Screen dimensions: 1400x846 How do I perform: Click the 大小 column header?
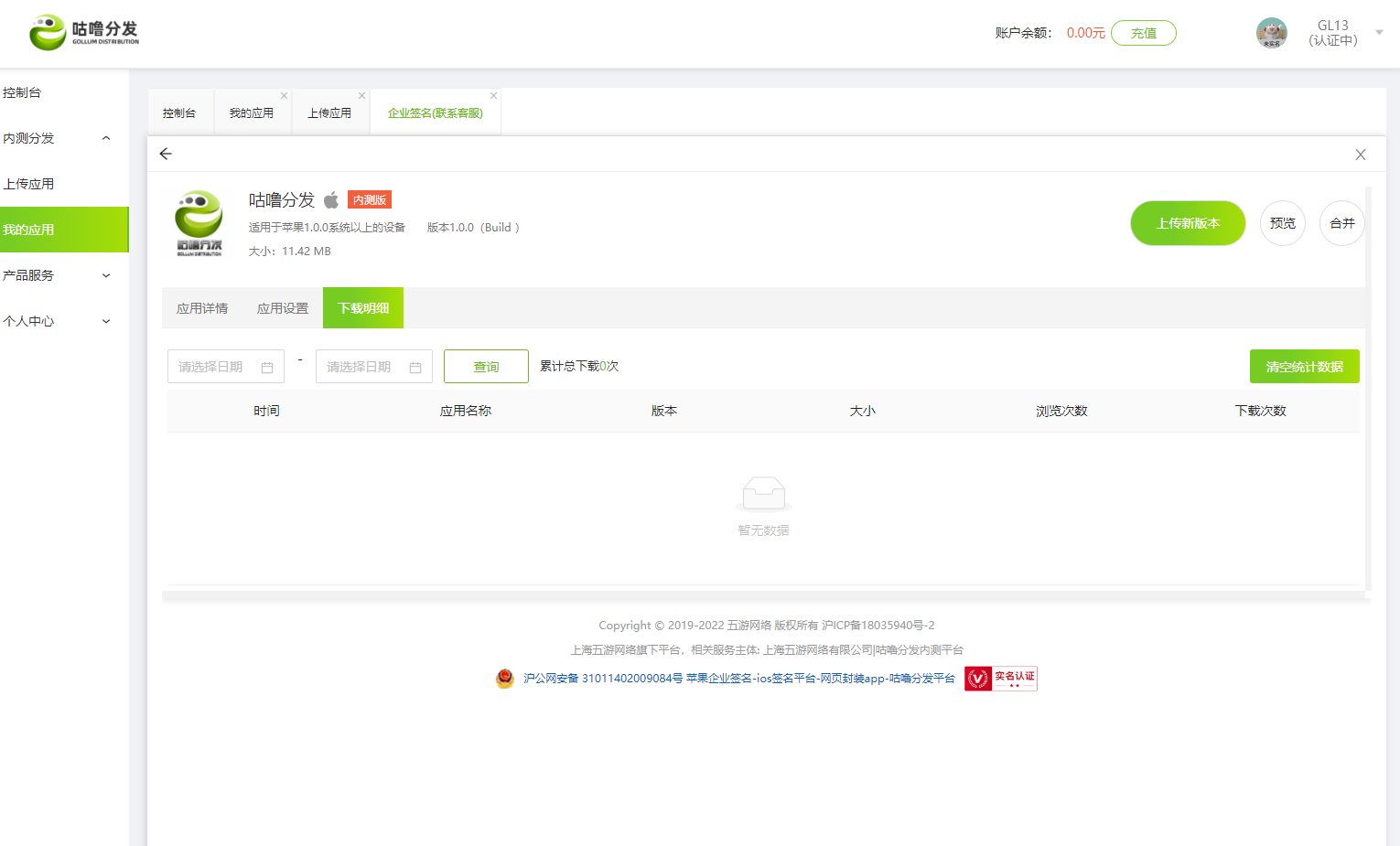click(x=863, y=411)
